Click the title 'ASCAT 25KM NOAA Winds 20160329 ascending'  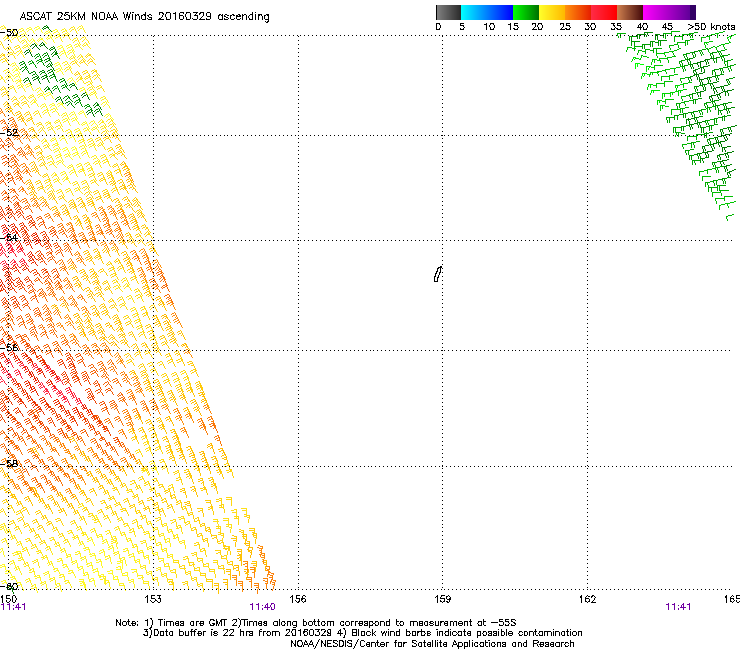pos(144,17)
